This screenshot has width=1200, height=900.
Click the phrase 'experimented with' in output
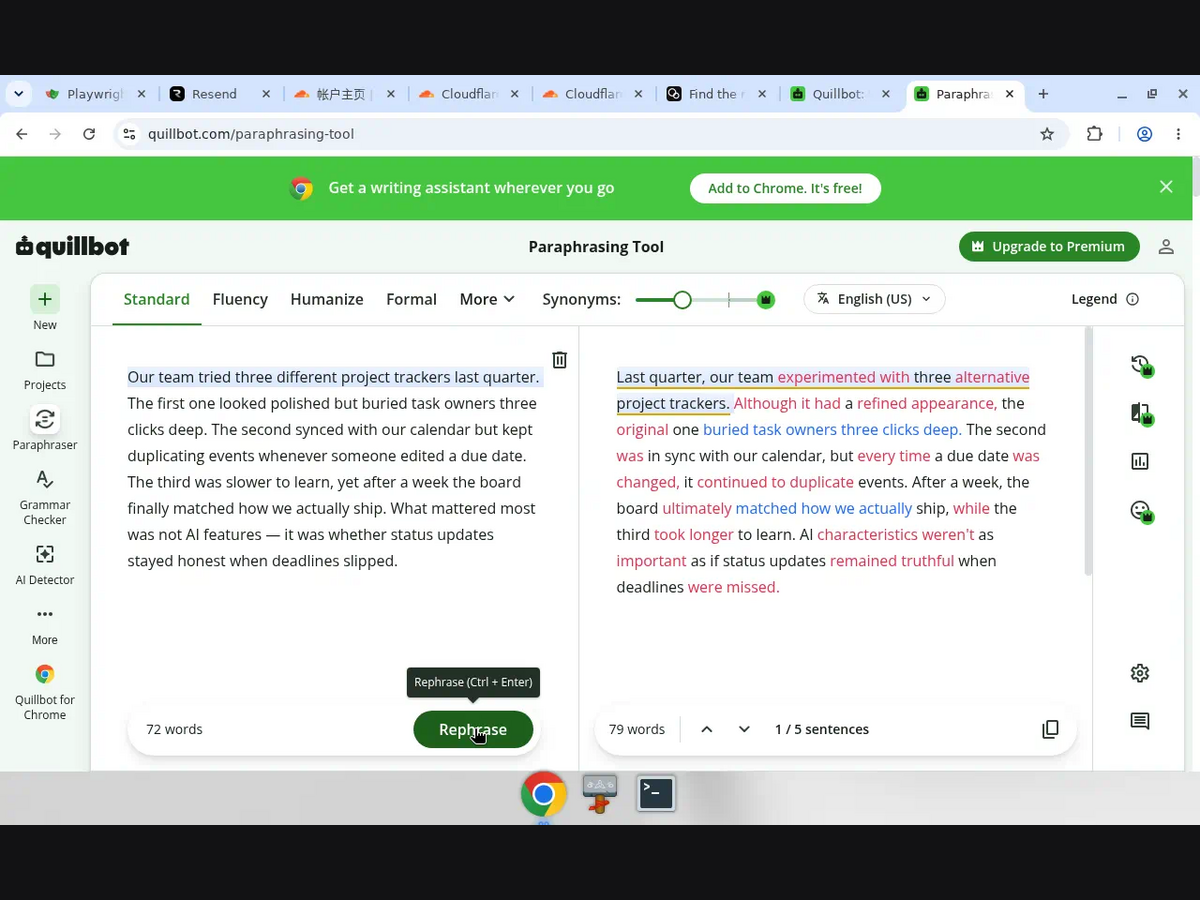click(843, 377)
